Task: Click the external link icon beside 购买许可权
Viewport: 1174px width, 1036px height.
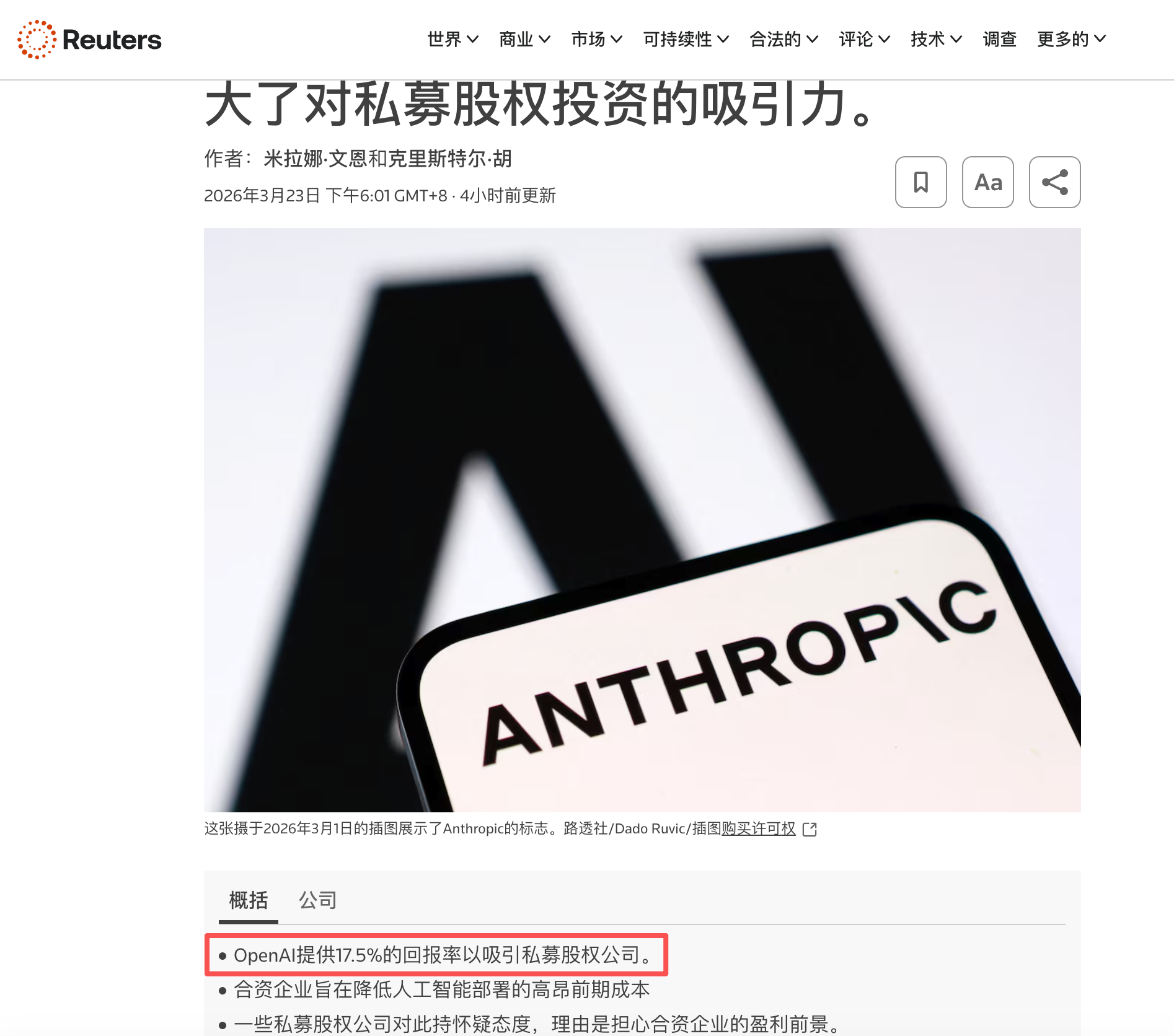Action: pyautogui.click(x=810, y=829)
